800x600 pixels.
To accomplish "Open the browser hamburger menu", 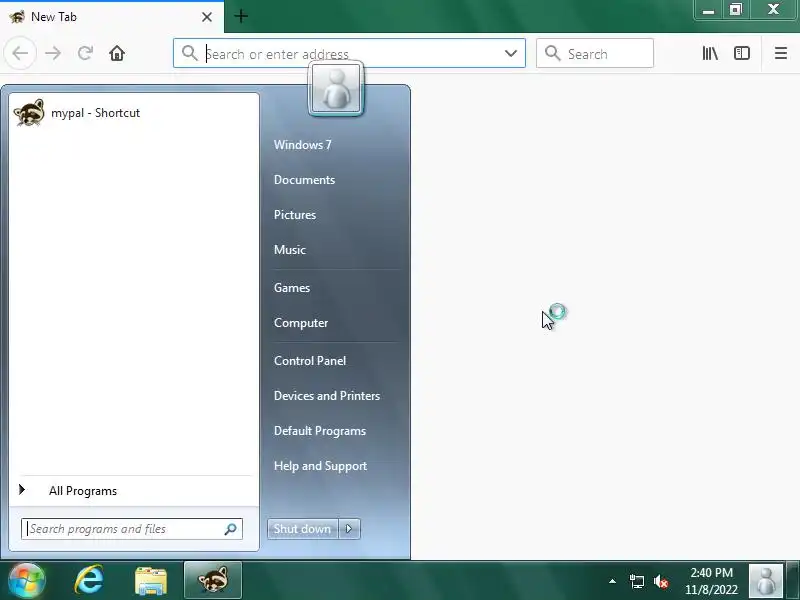I will point(781,53).
